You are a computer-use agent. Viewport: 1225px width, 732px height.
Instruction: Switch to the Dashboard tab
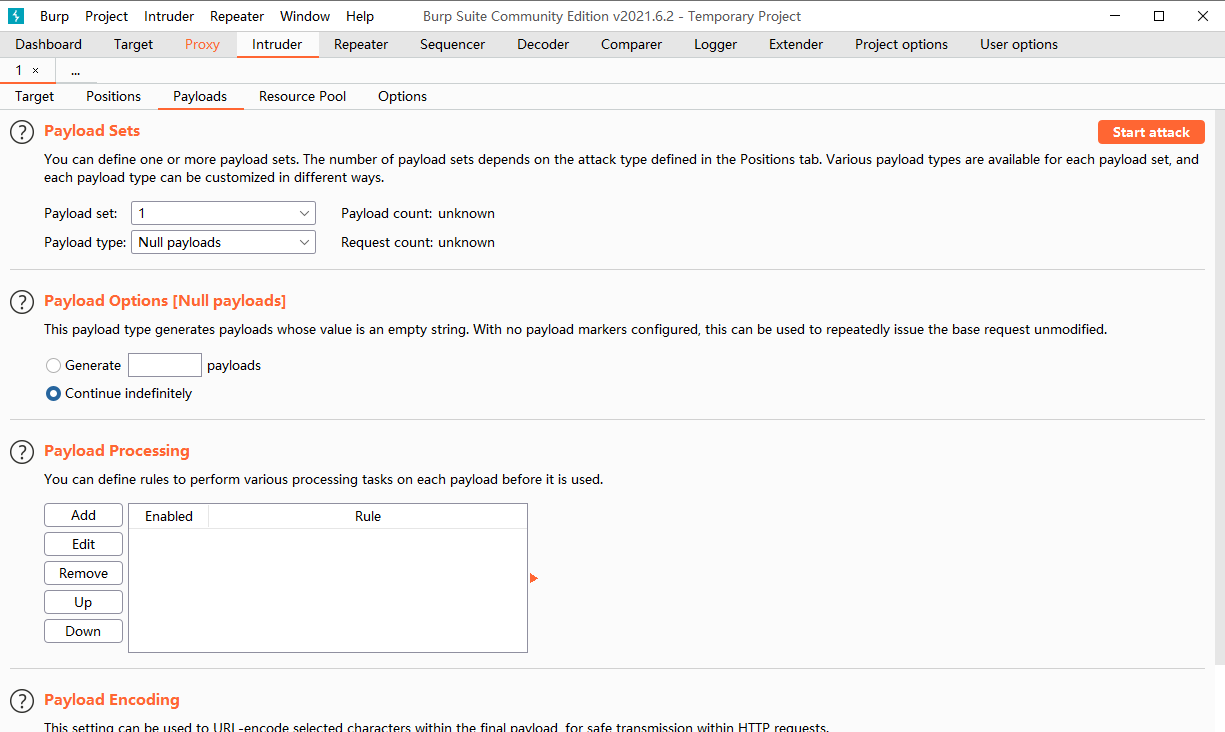(49, 44)
